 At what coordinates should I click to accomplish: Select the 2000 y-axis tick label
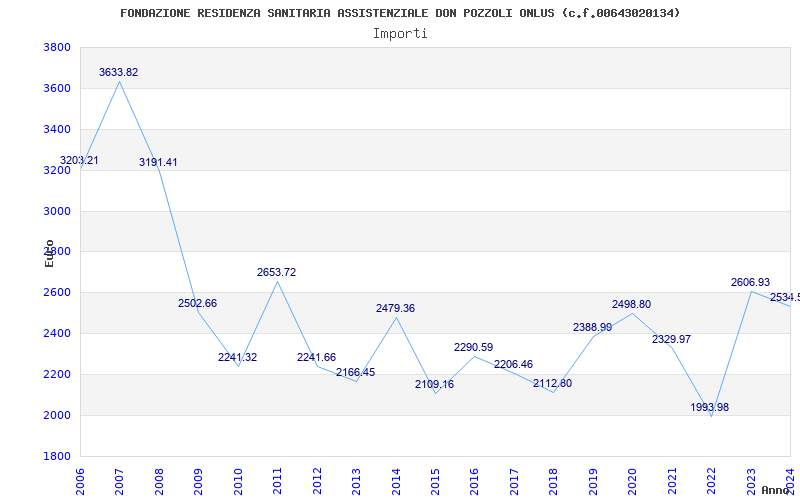57,415
